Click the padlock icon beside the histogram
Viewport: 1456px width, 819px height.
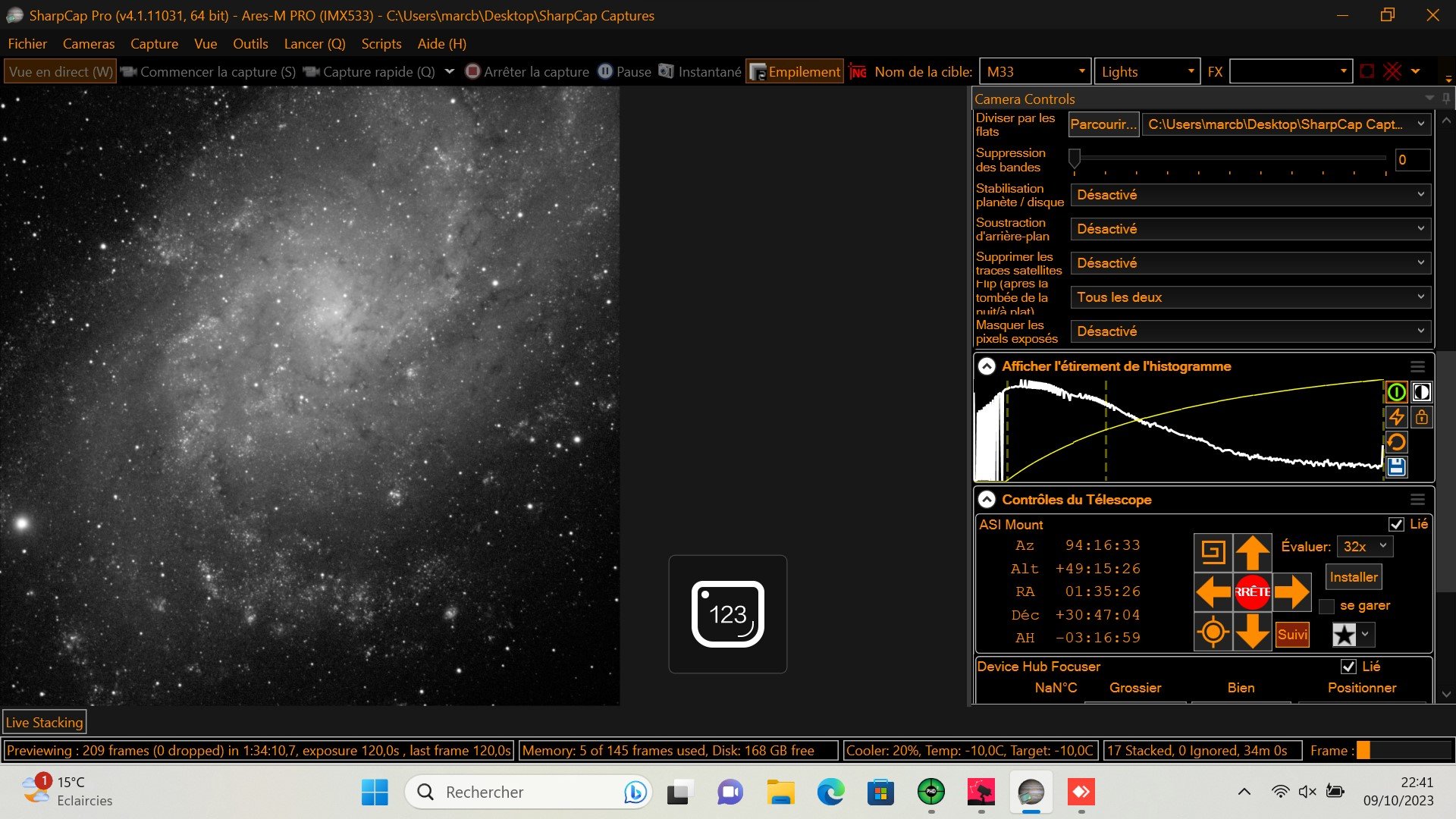click(x=1421, y=417)
